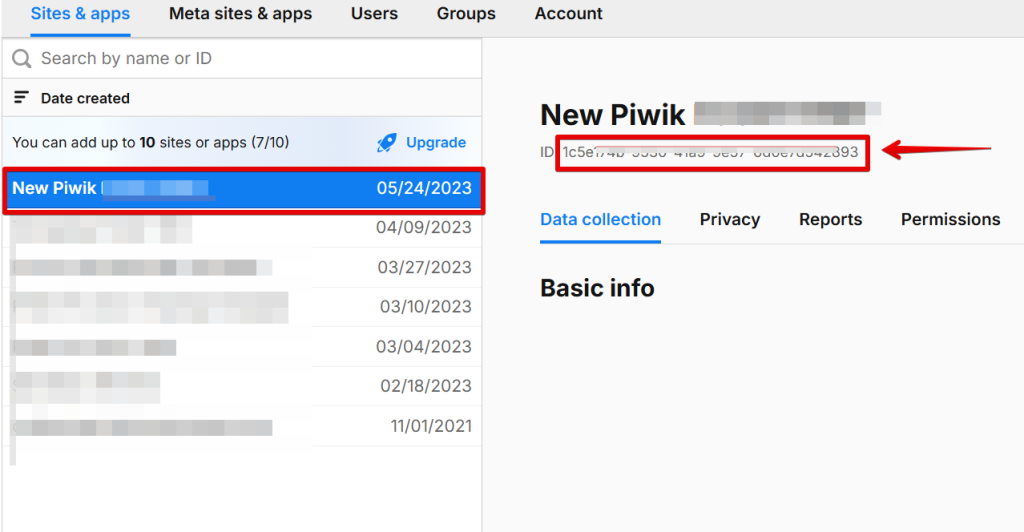
Task: Select the New Piwik site row dated 05/24/2023
Action: (243, 189)
